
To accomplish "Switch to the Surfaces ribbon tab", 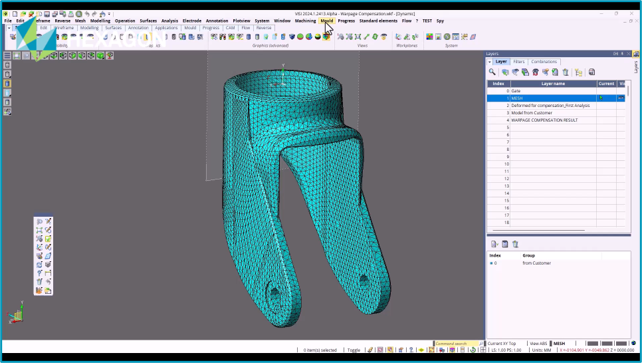I will [113, 28].
